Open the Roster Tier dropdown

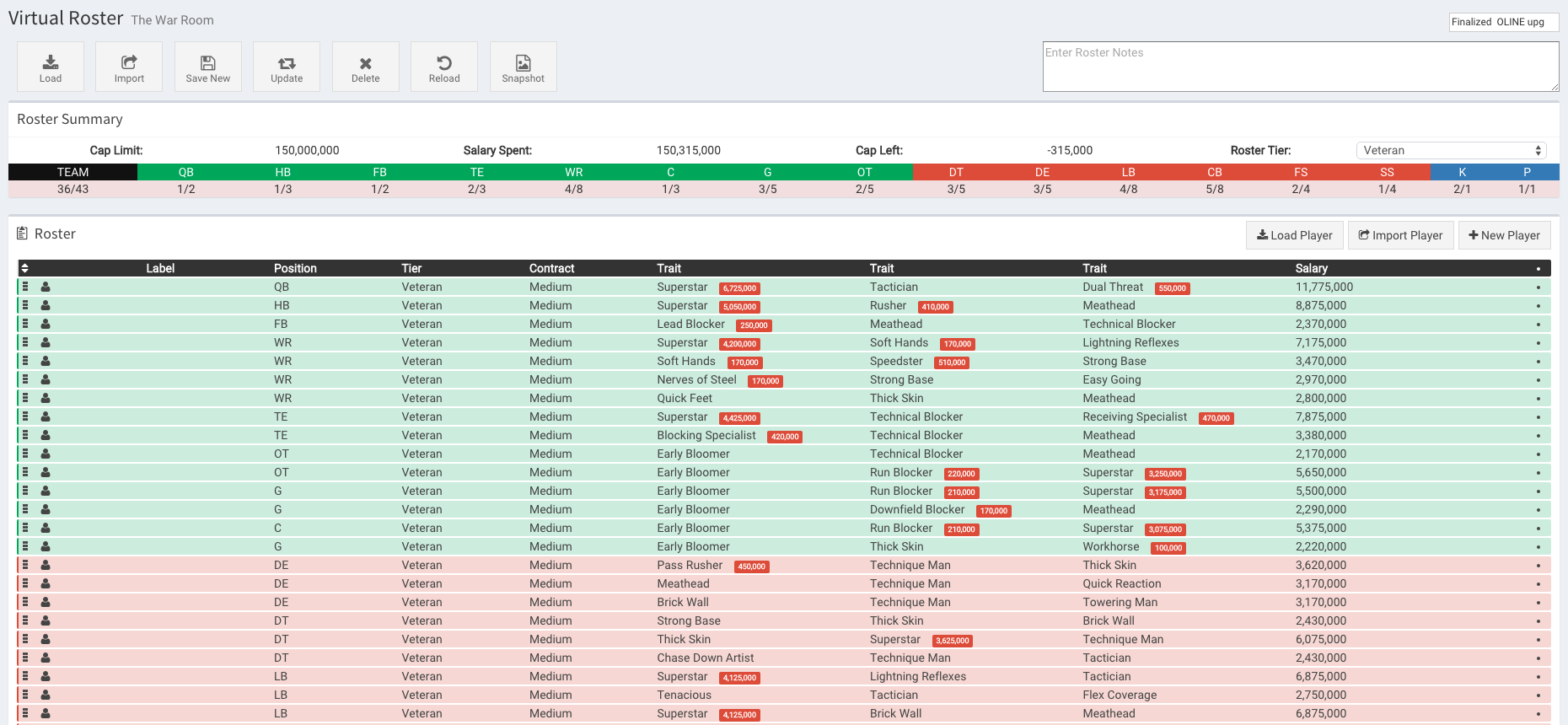point(1452,150)
